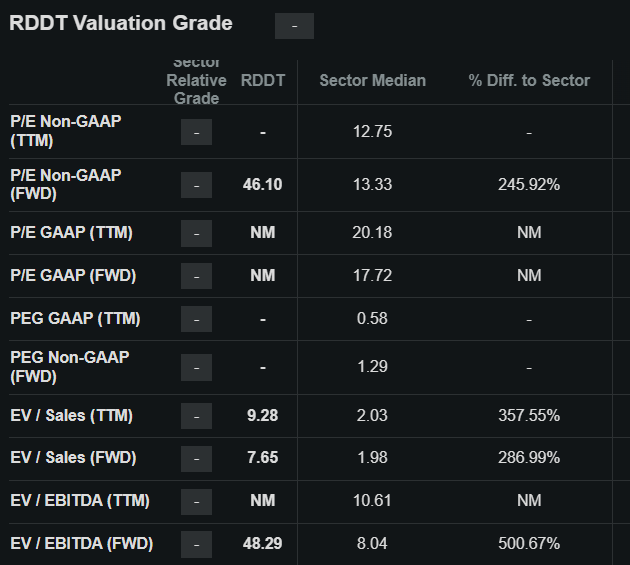Click grade badge for P/E GAAP (TTM)
This screenshot has height=565, width=630.
pyautogui.click(x=196, y=233)
